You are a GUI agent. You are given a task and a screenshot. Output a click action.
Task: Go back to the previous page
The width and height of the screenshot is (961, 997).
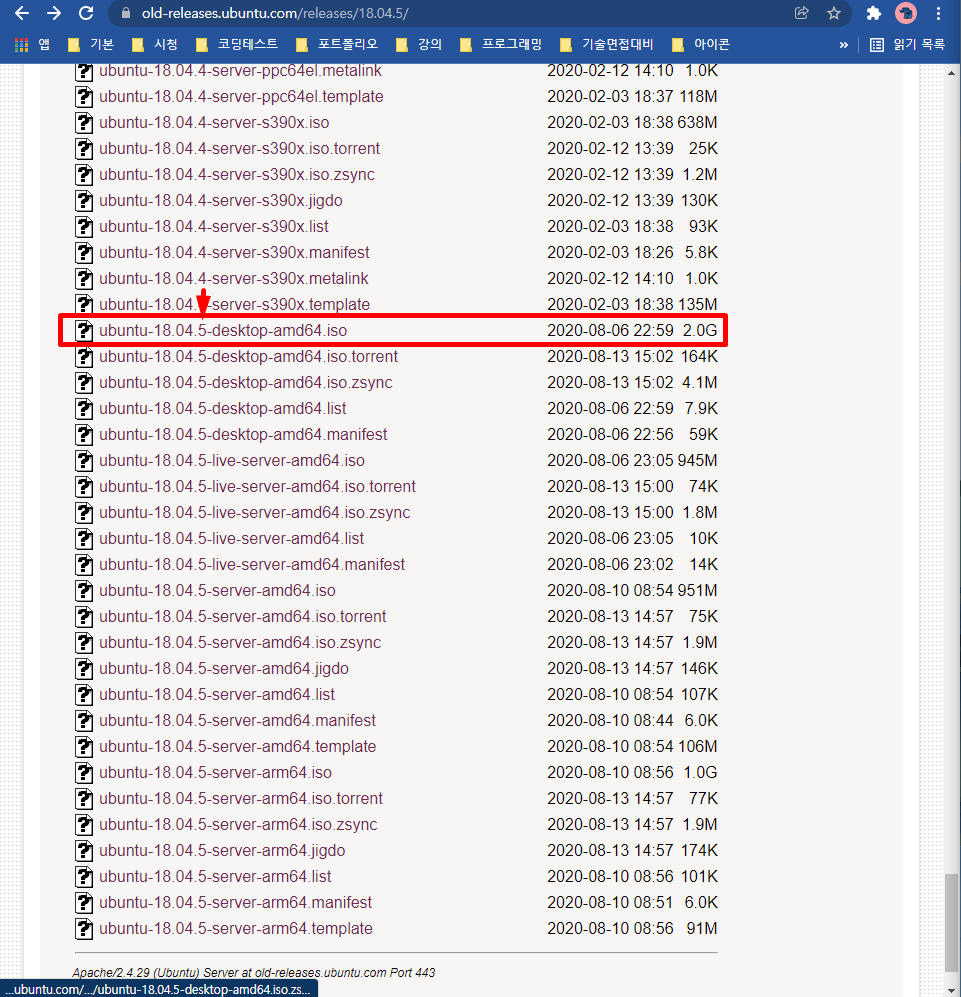point(22,13)
